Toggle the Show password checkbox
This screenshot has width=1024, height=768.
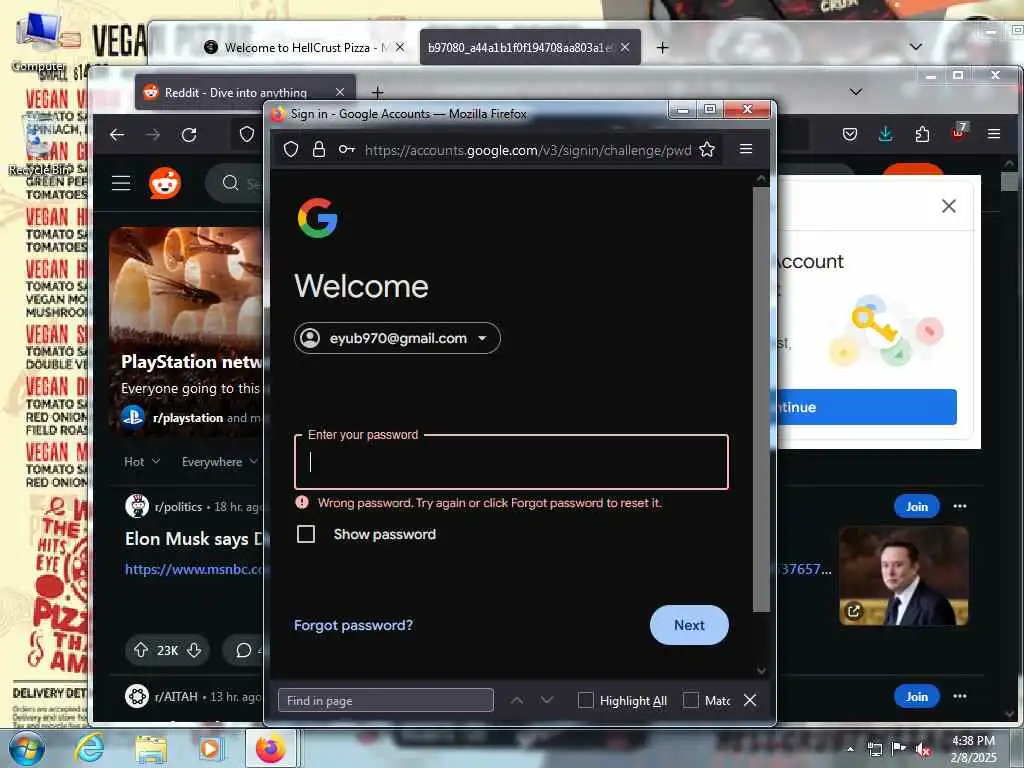[306, 534]
